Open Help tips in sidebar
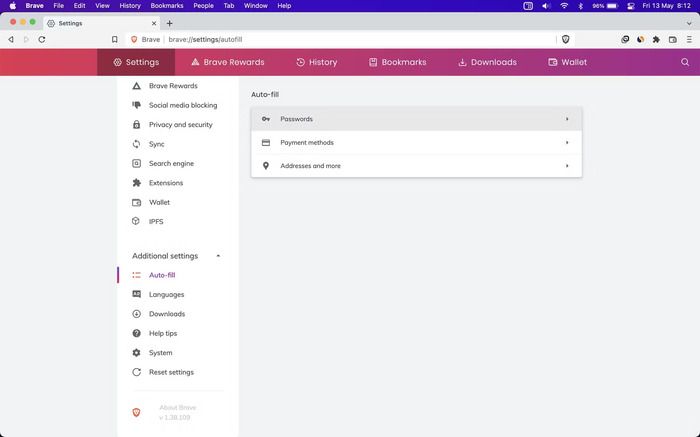The image size is (700, 437). coord(162,333)
